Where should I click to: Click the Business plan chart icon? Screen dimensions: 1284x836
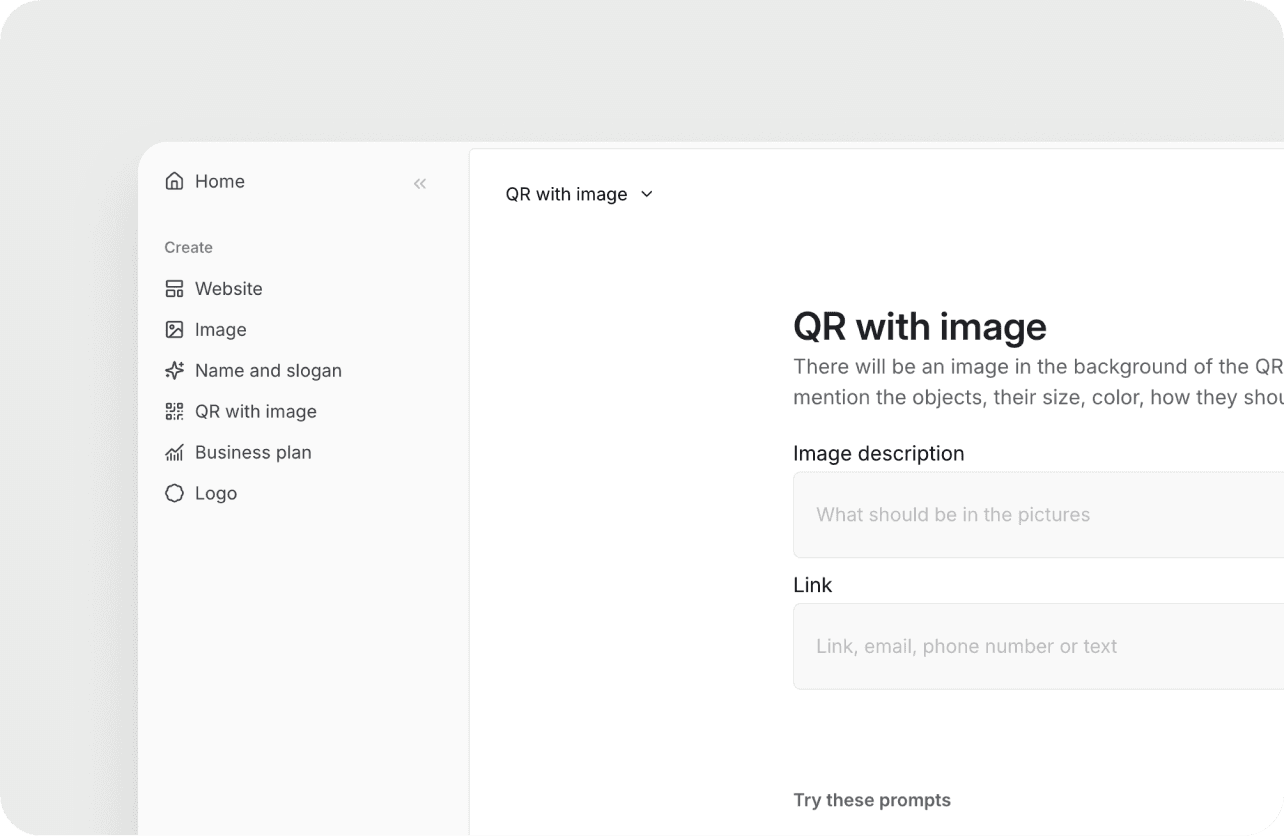(x=174, y=453)
